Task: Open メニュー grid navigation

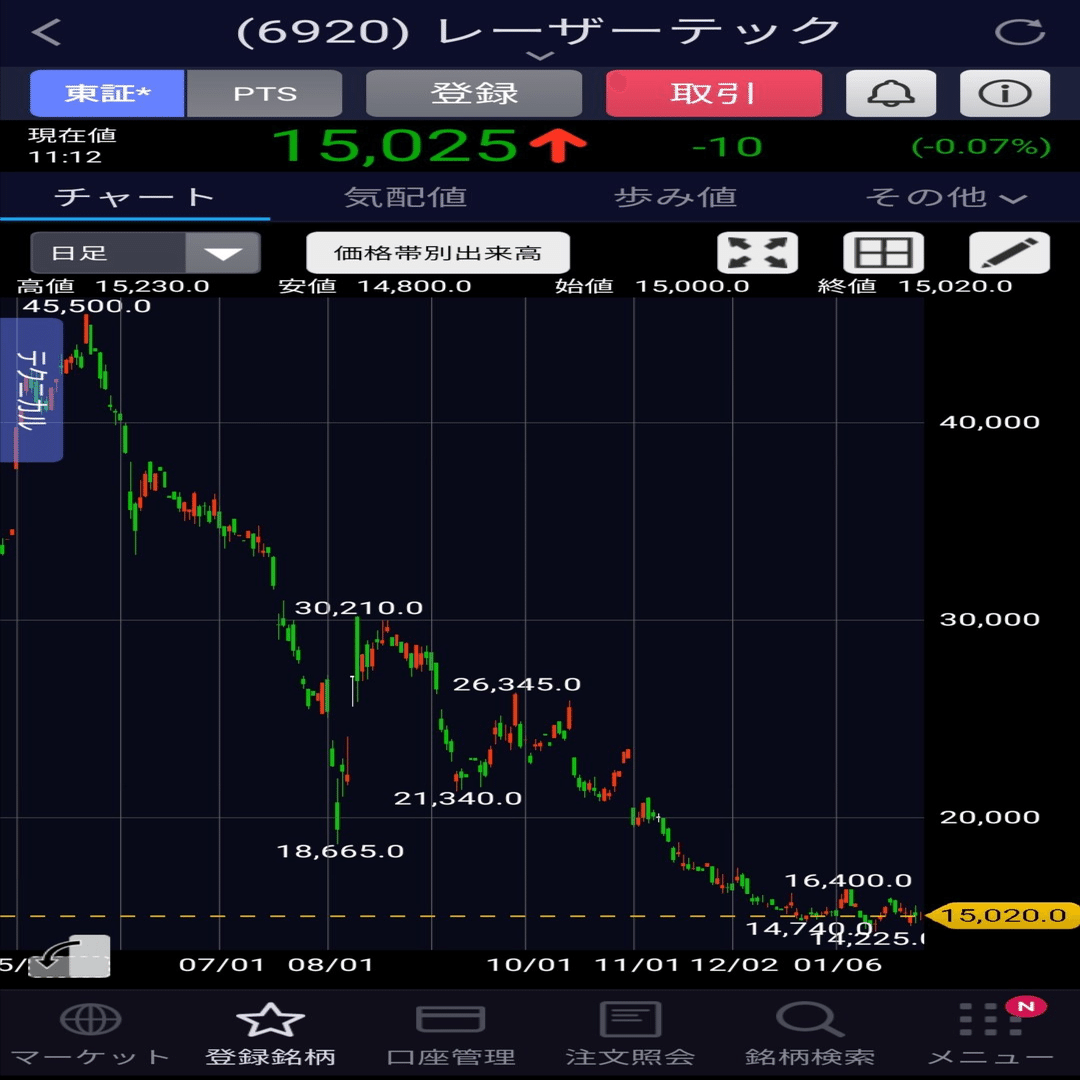Action: 990,1035
